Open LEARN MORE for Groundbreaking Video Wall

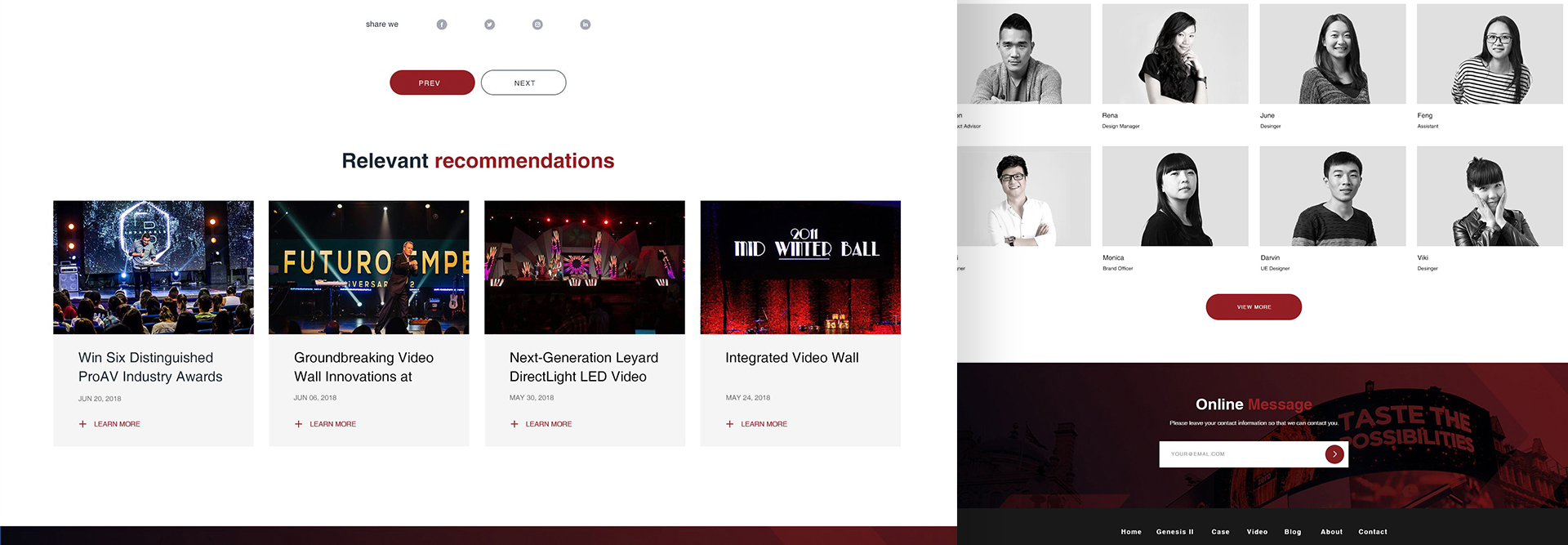pyautogui.click(x=332, y=424)
